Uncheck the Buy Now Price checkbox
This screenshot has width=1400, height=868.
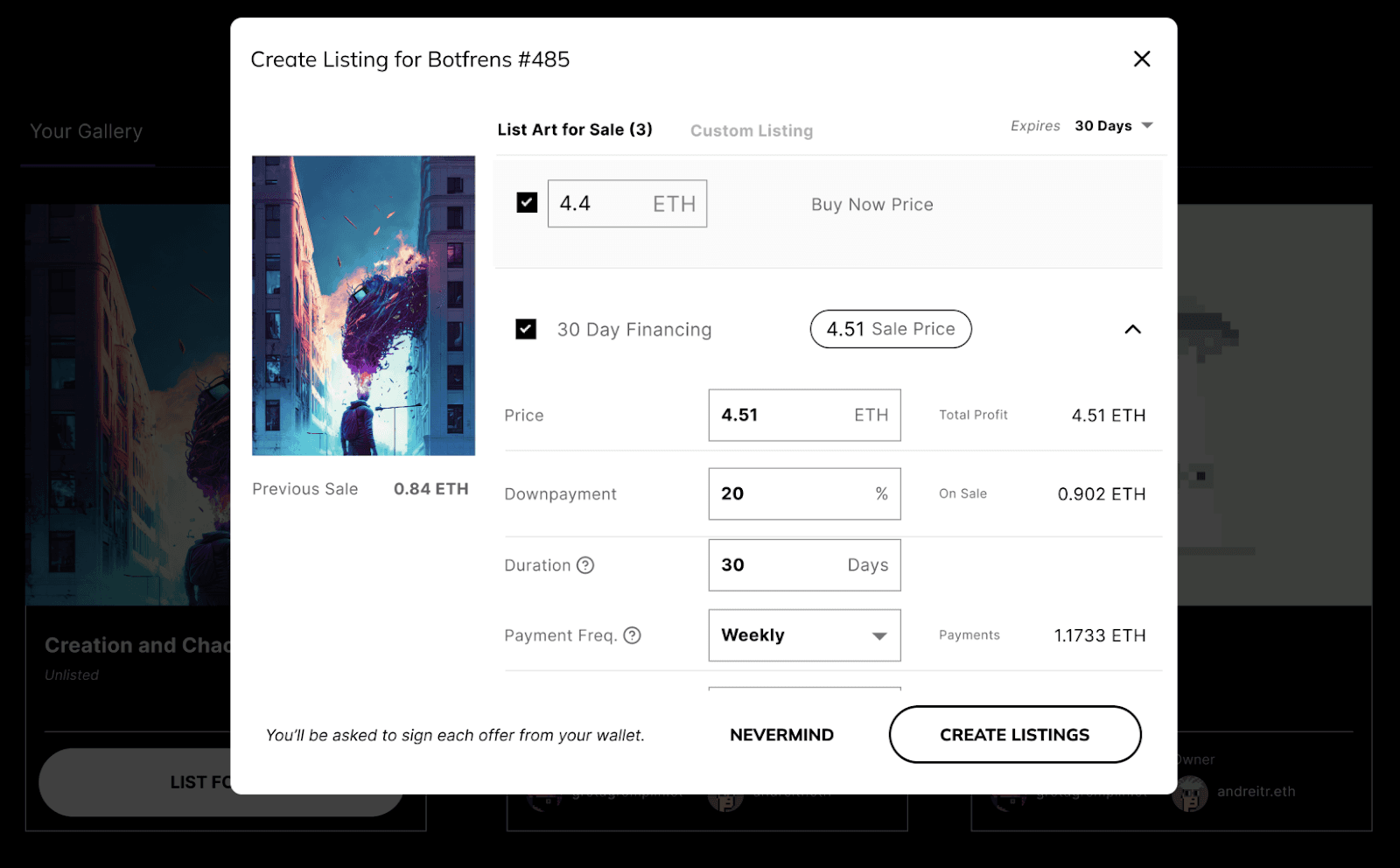(x=526, y=202)
